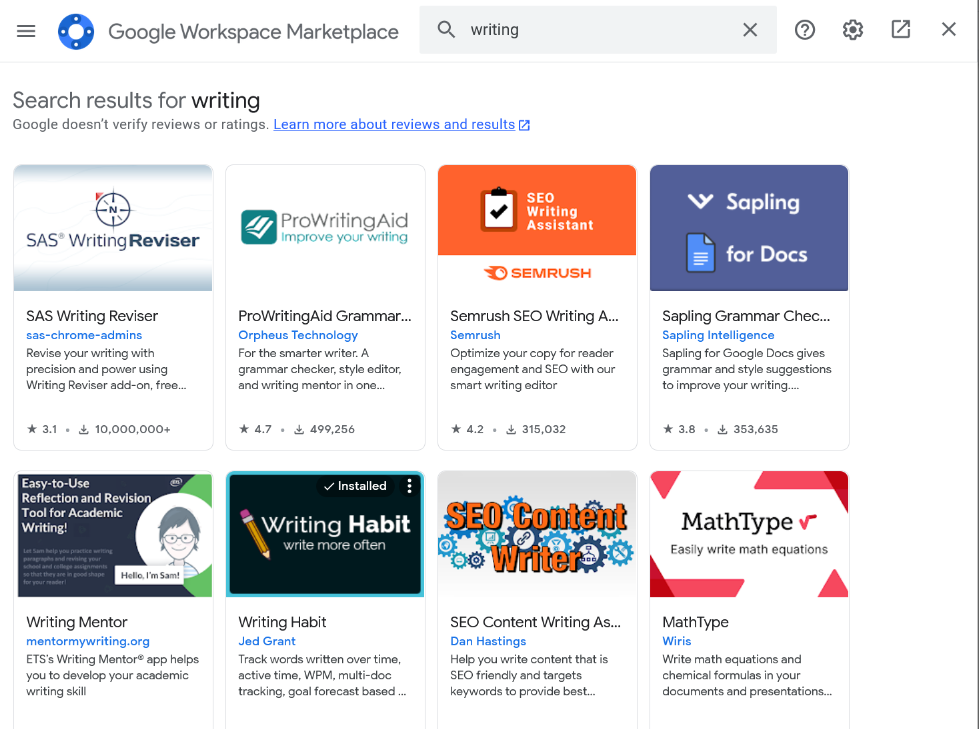Click the 'Search results for writing' heading
The height and width of the screenshot is (729, 979).
click(136, 100)
